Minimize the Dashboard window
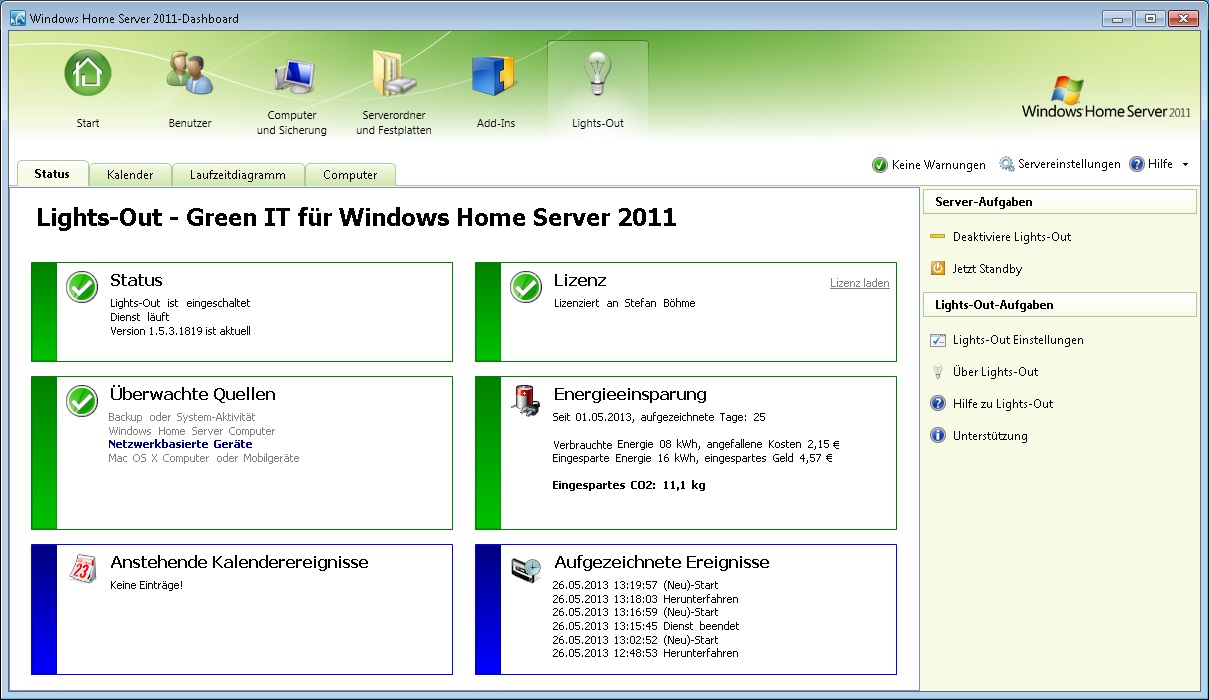Viewport: 1209px width, 700px height. coord(1117,18)
